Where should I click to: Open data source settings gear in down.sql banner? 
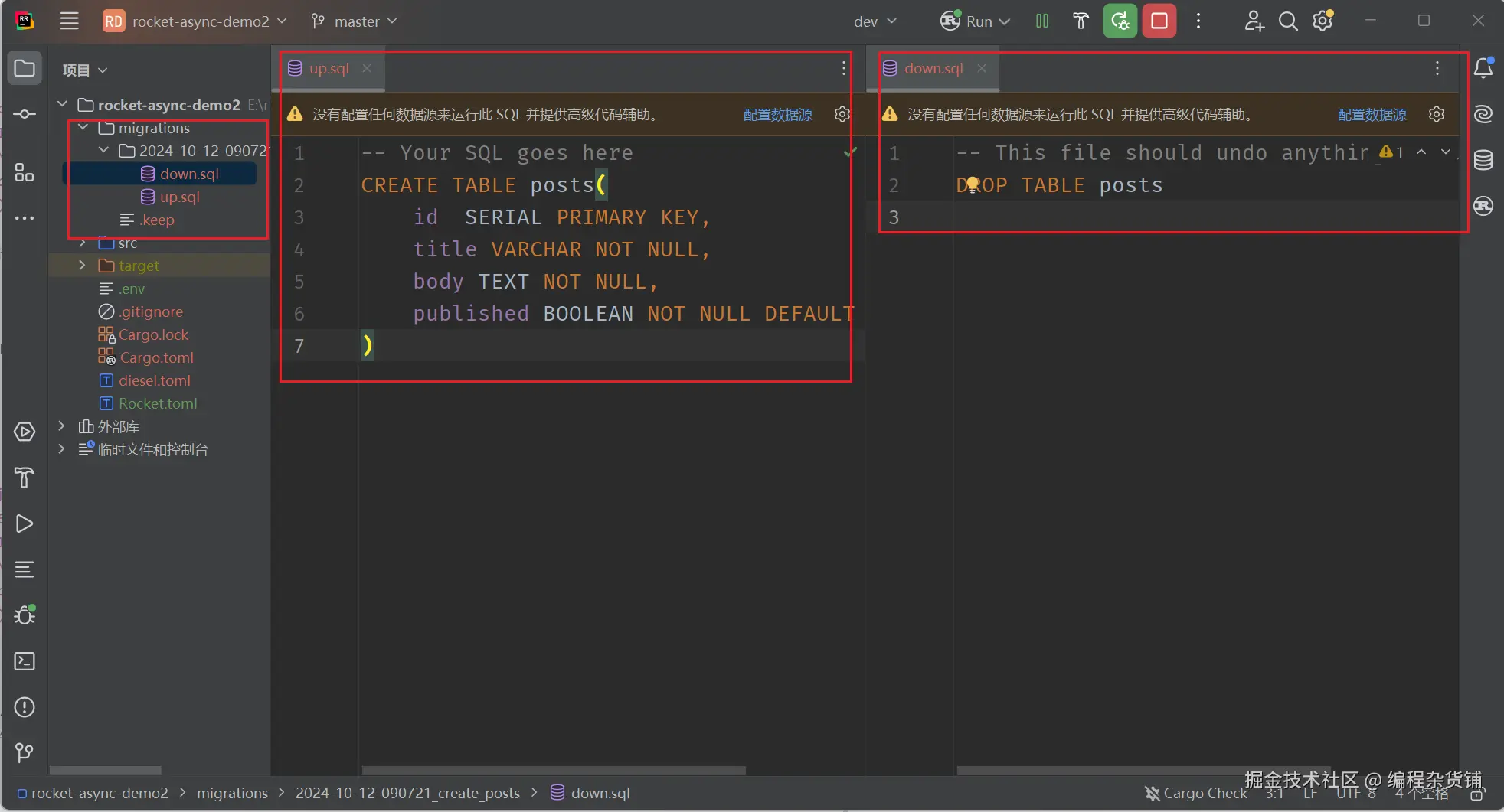1437,114
